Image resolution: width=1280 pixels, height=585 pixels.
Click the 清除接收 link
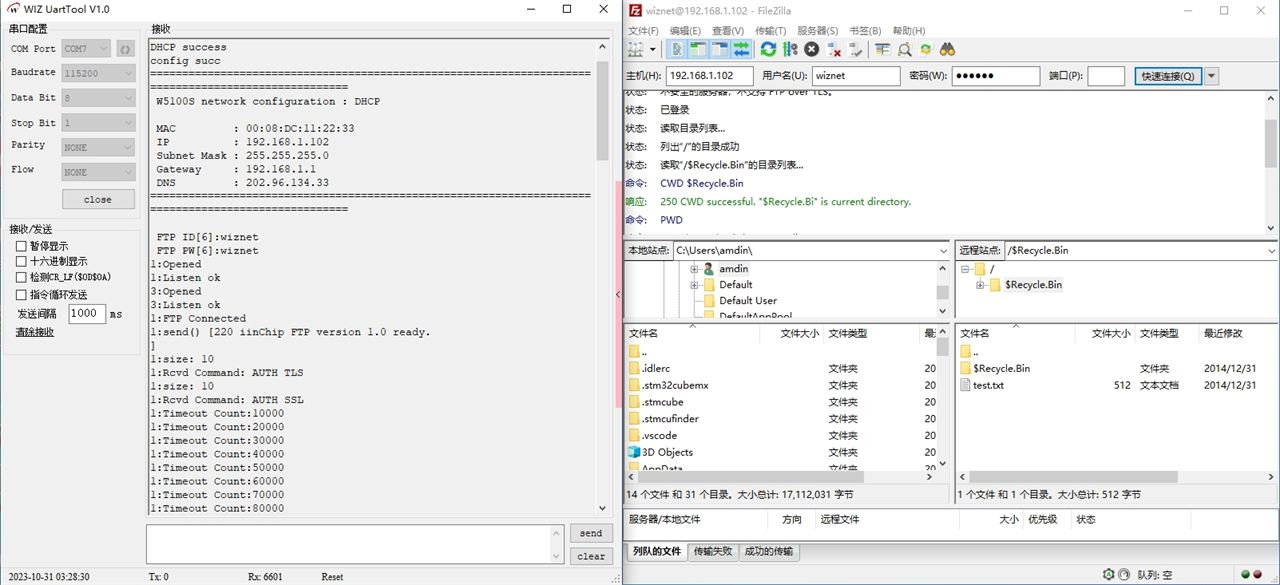pyautogui.click(x=35, y=332)
